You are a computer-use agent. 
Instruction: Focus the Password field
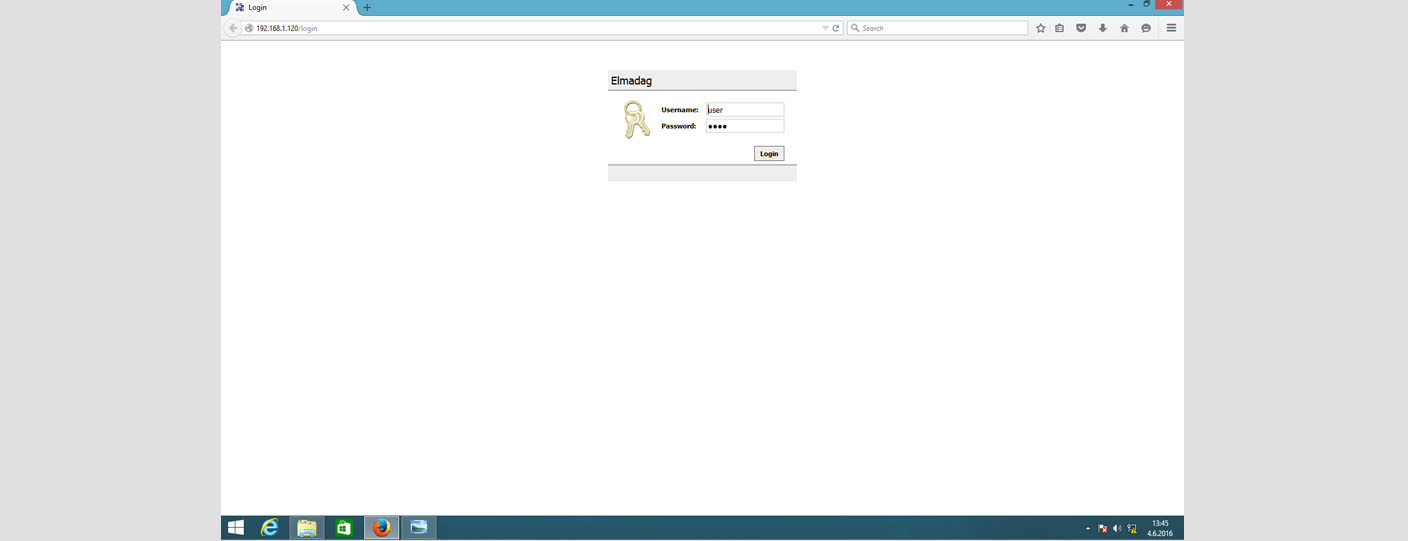coord(745,126)
